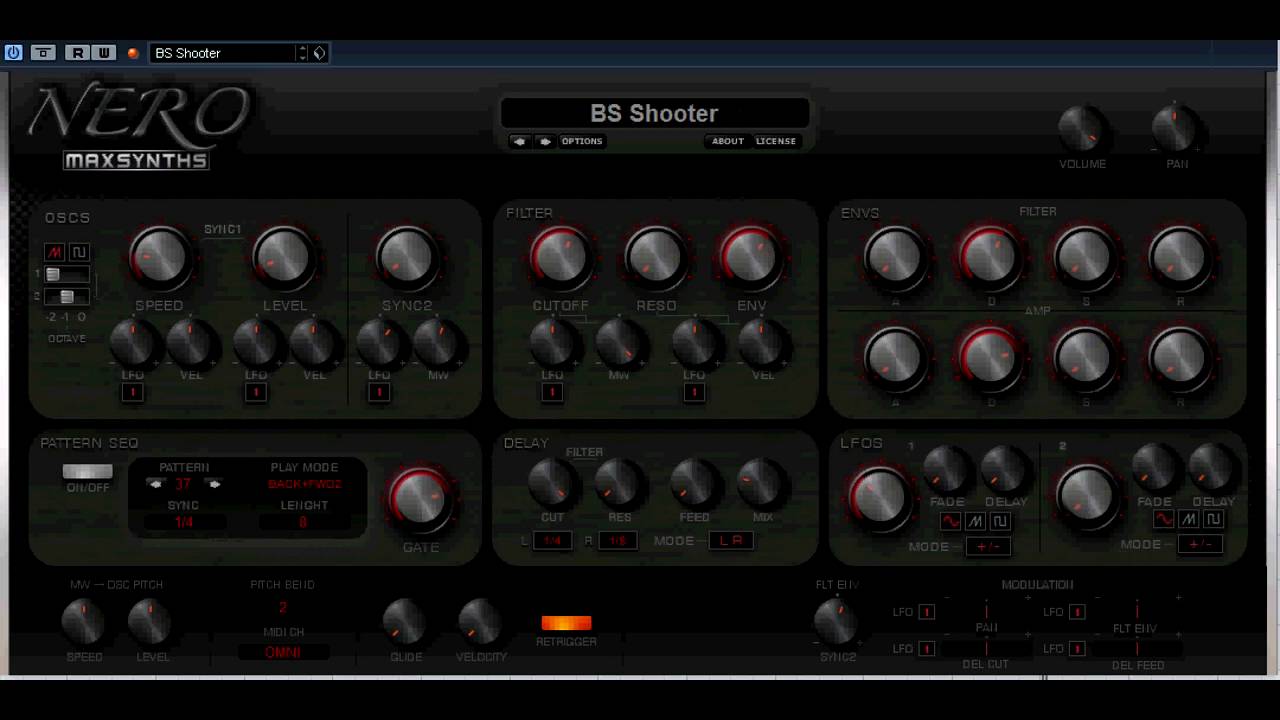Open the OPTIONS menu
This screenshot has width=1280, height=720.
pyautogui.click(x=582, y=141)
